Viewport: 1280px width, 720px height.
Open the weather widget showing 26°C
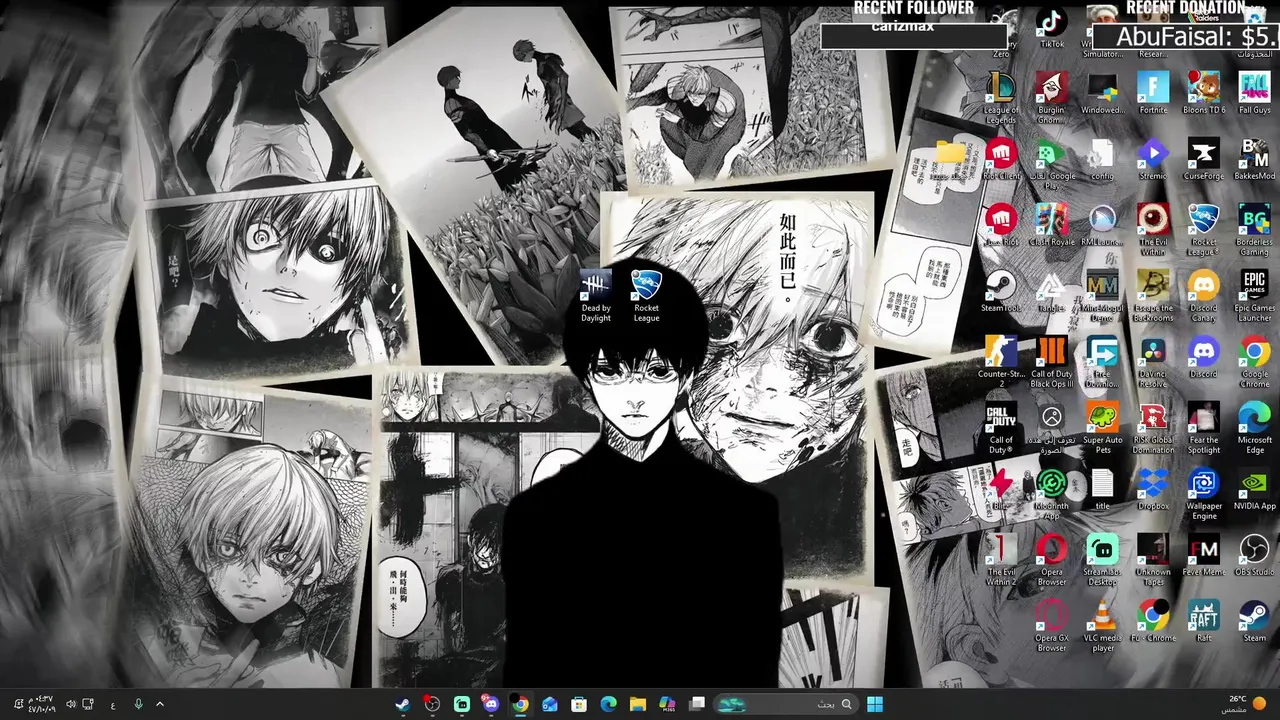(x=1245, y=704)
